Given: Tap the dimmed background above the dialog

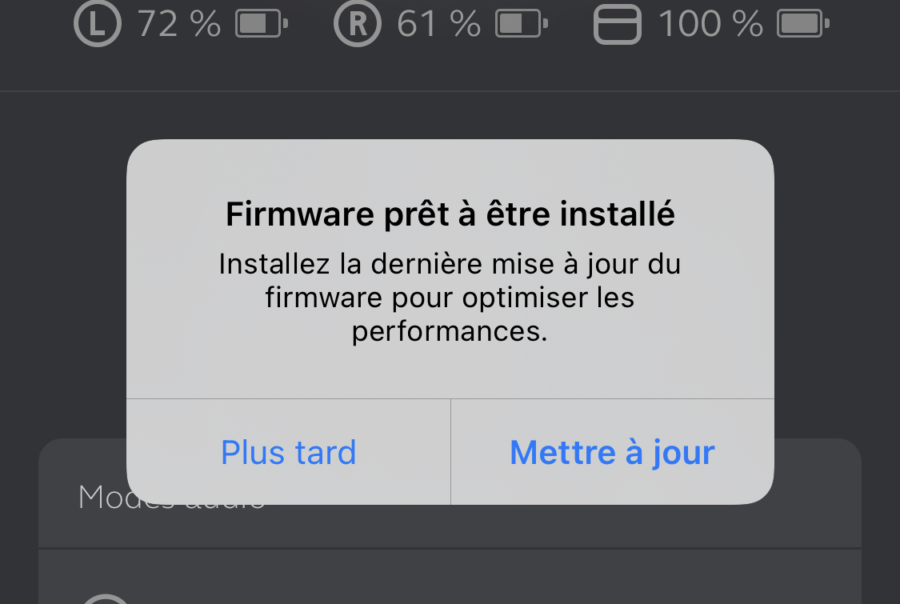Looking at the screenshot, I should [x=450, y=115].
